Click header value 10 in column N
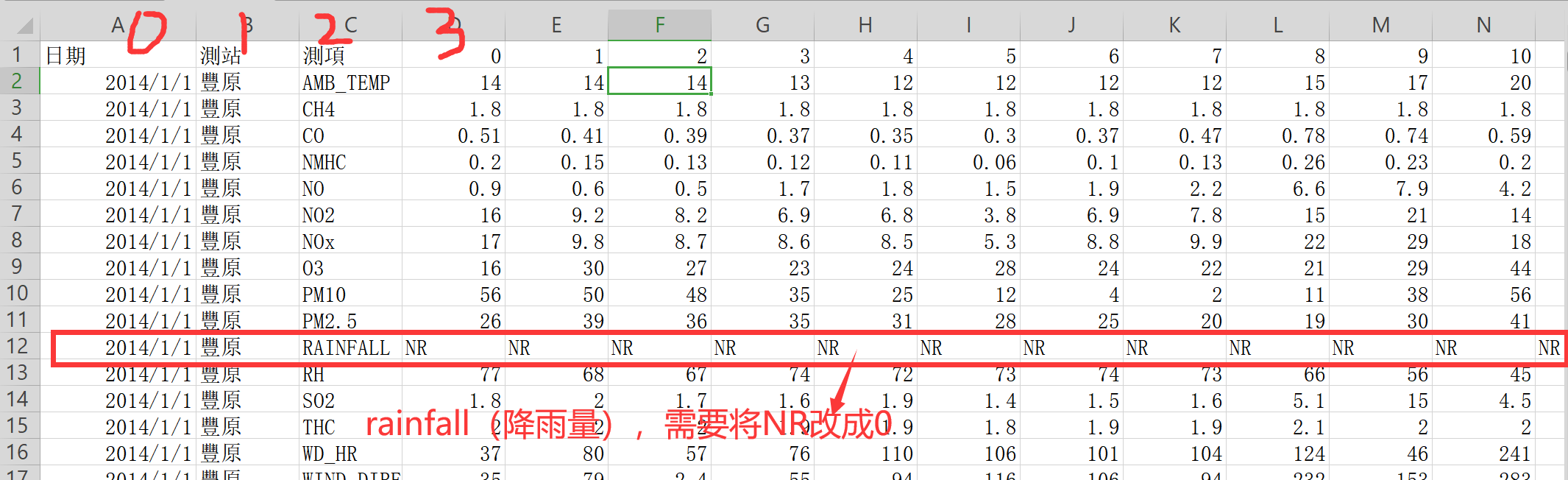This screenshot has height=480, width=1568. coord(1483,55)
